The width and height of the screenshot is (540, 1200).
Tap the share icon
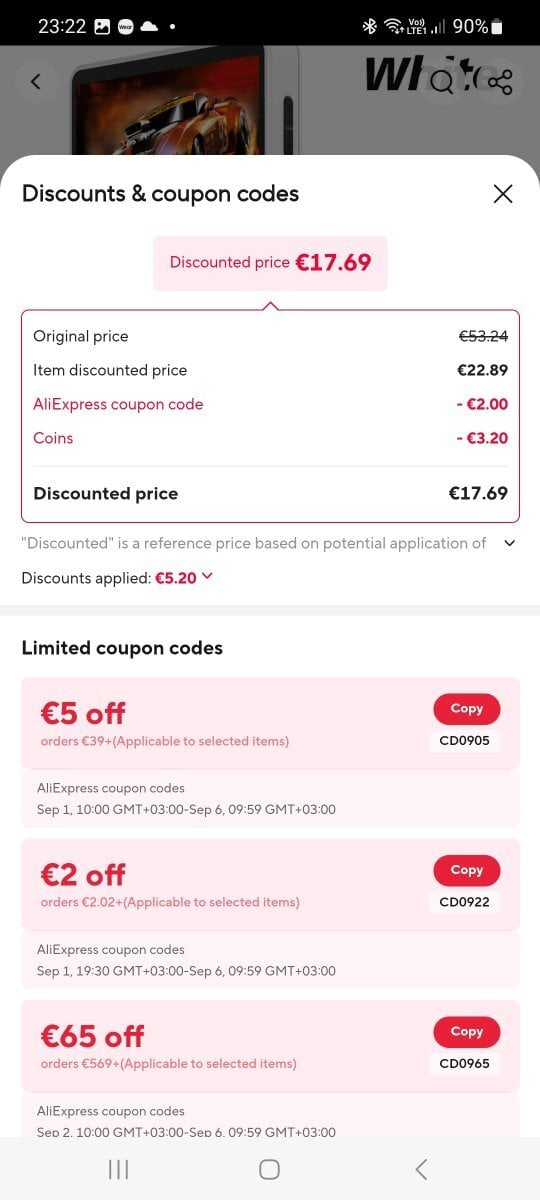500,82
